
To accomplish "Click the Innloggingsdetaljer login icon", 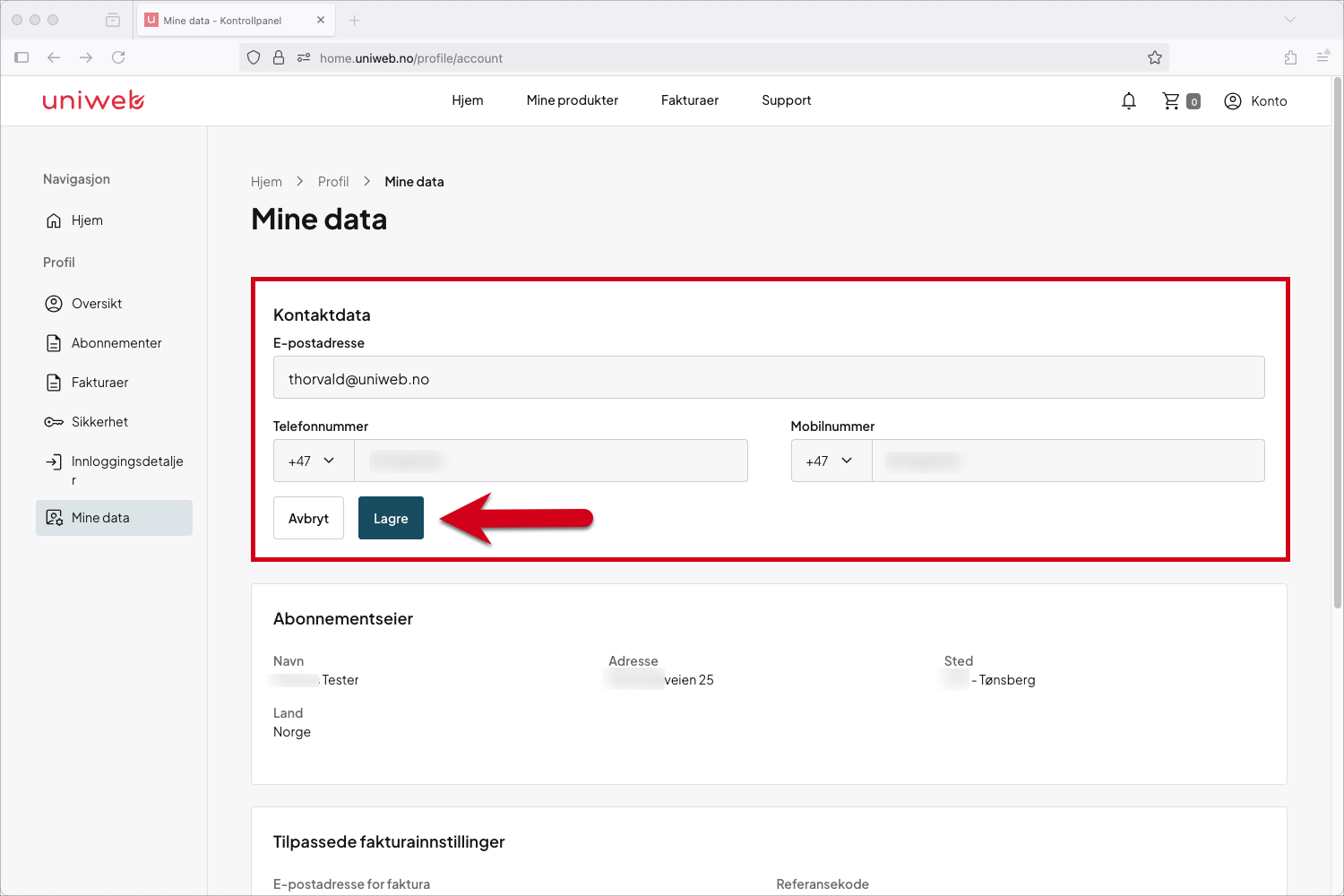I will tap(54, 461).
